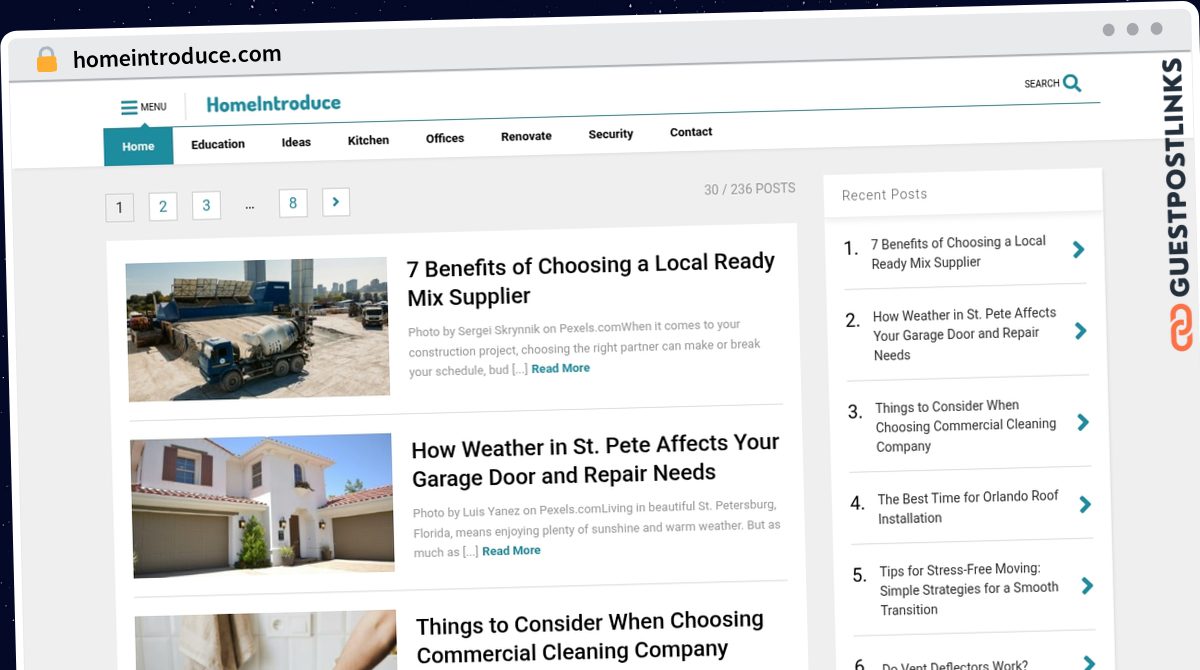Open the Education menu tab
Image resolution: width=1200 pixels, height=670 pixels.
pos(218,144)
